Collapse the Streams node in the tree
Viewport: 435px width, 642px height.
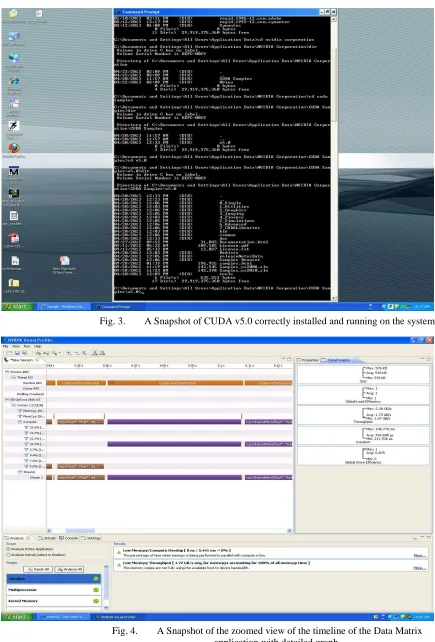pos(20,472)
